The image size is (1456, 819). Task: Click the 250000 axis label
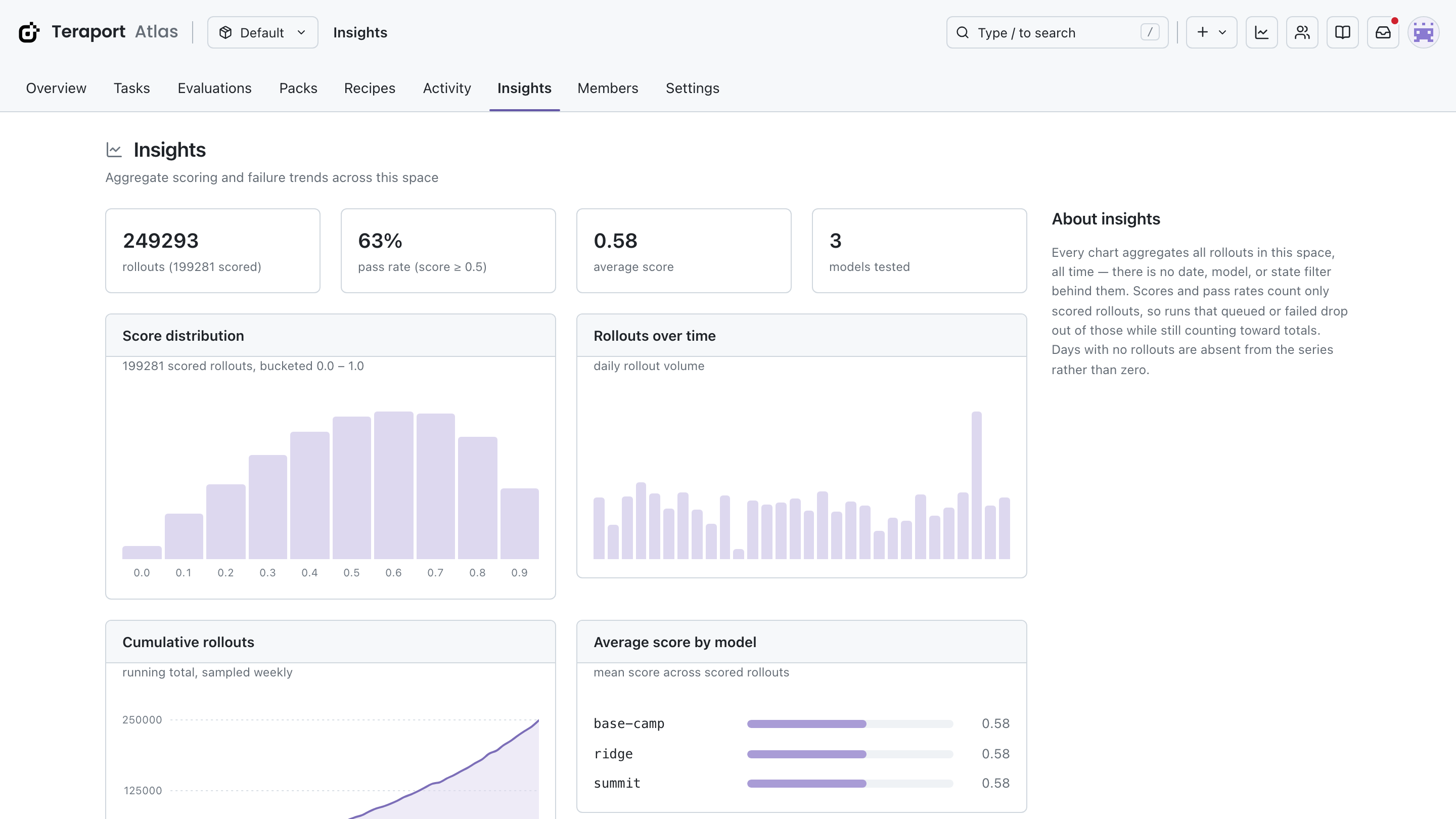pos(142,719)
